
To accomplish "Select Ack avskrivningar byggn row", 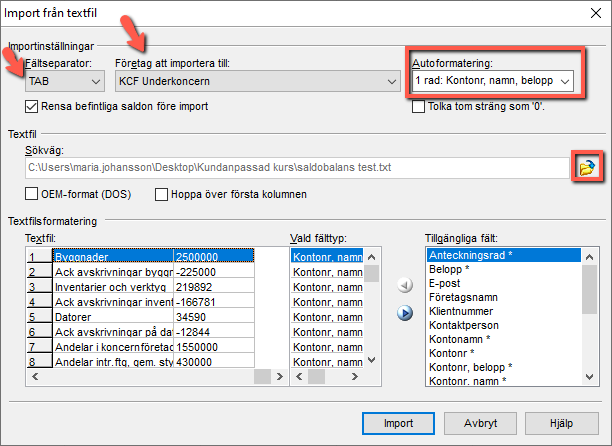I will point(113,272).
